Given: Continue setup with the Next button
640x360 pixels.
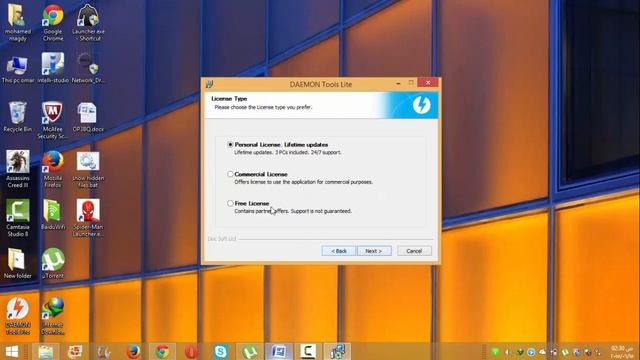Looking at the screenshot, I should click(x=374, y=251).
